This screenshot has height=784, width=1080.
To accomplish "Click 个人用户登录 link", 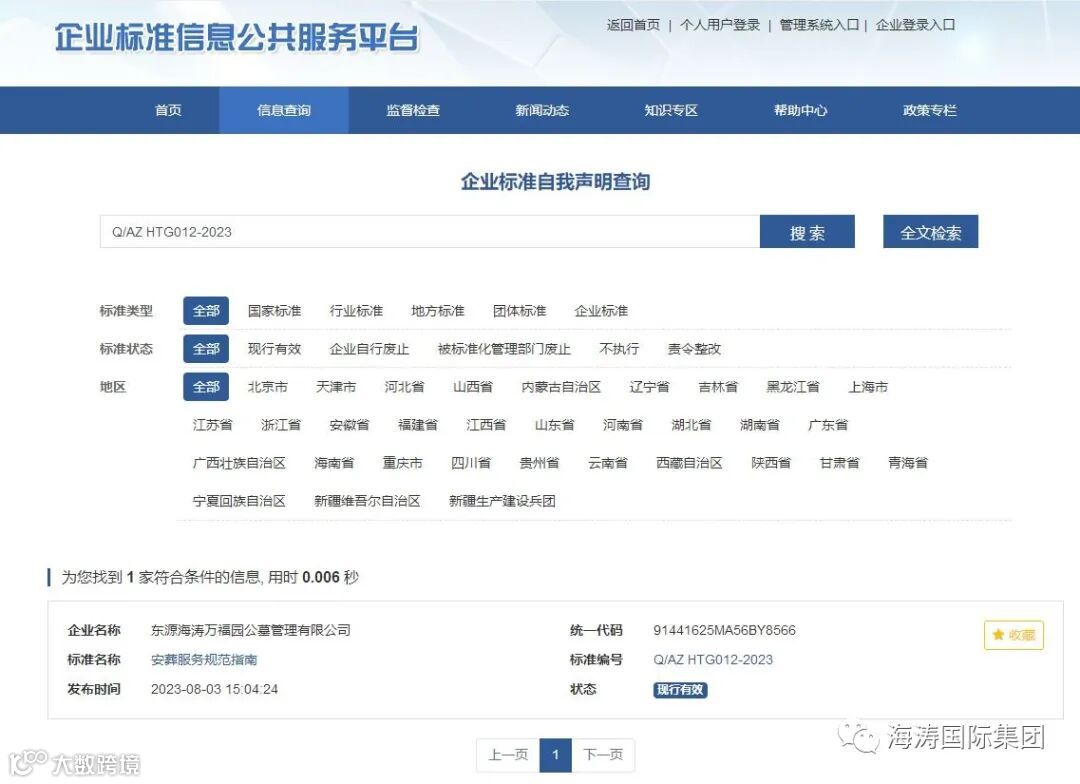I will coord(720,25).
